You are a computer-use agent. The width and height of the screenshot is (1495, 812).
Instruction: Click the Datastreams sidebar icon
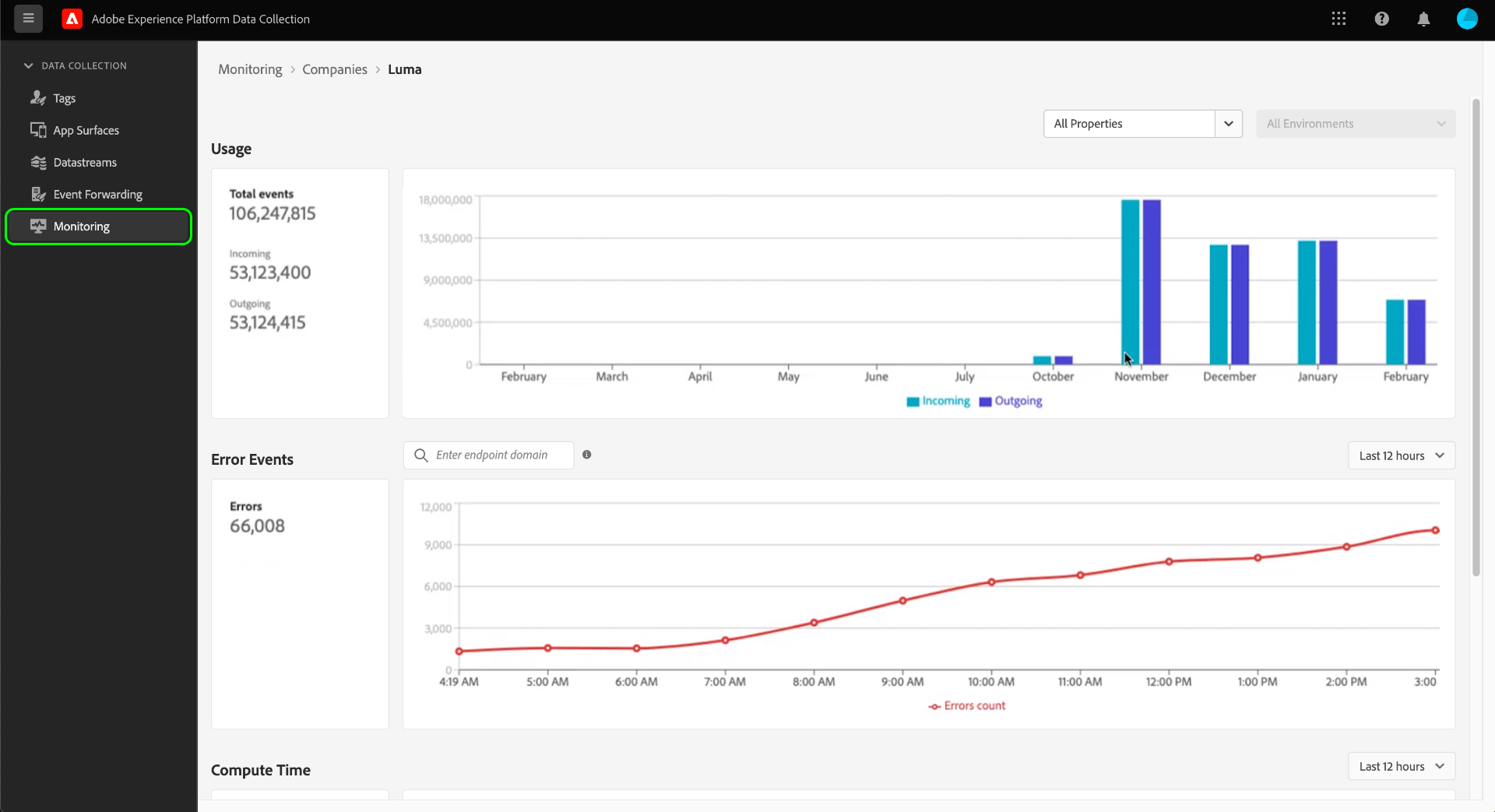38,162
